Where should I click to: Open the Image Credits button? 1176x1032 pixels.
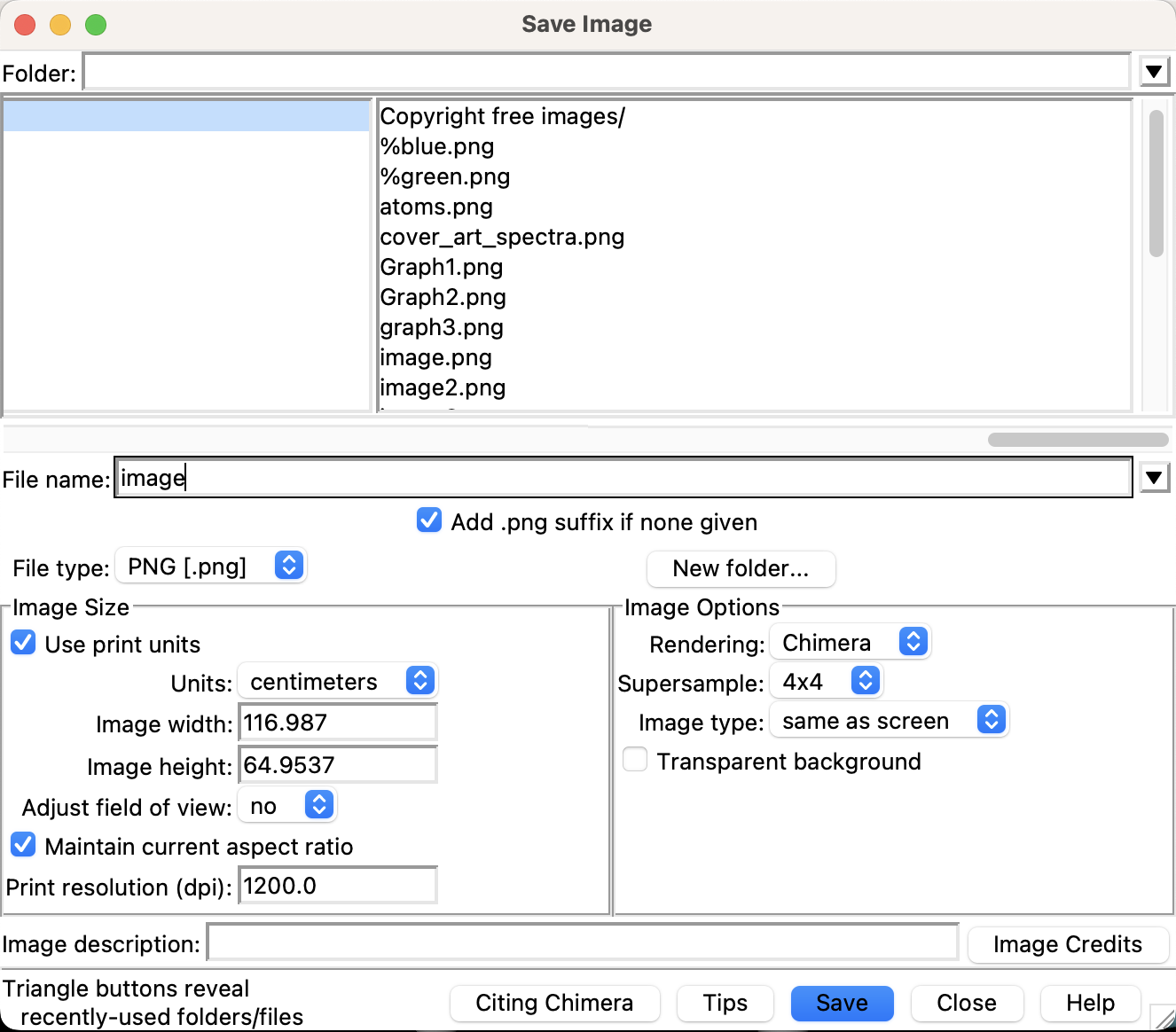tap(1068, 944)
